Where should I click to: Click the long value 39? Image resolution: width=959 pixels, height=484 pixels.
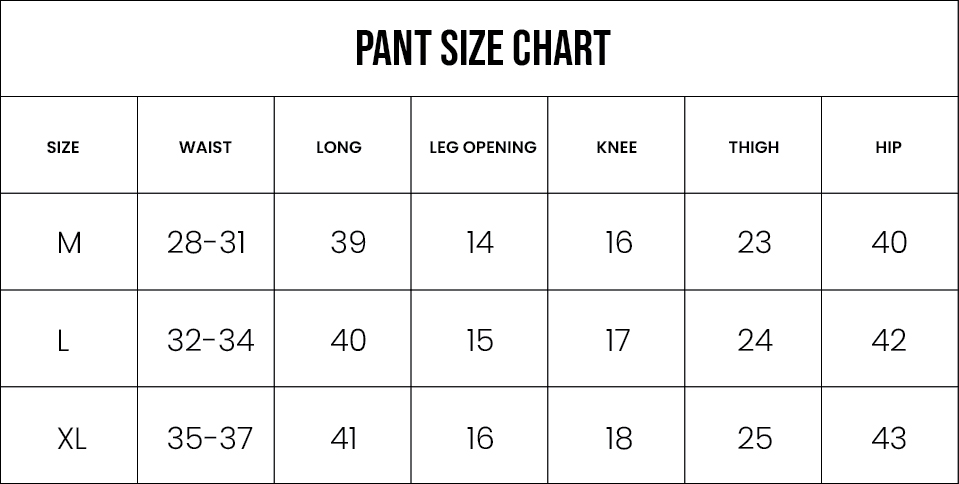click(348, 243)
